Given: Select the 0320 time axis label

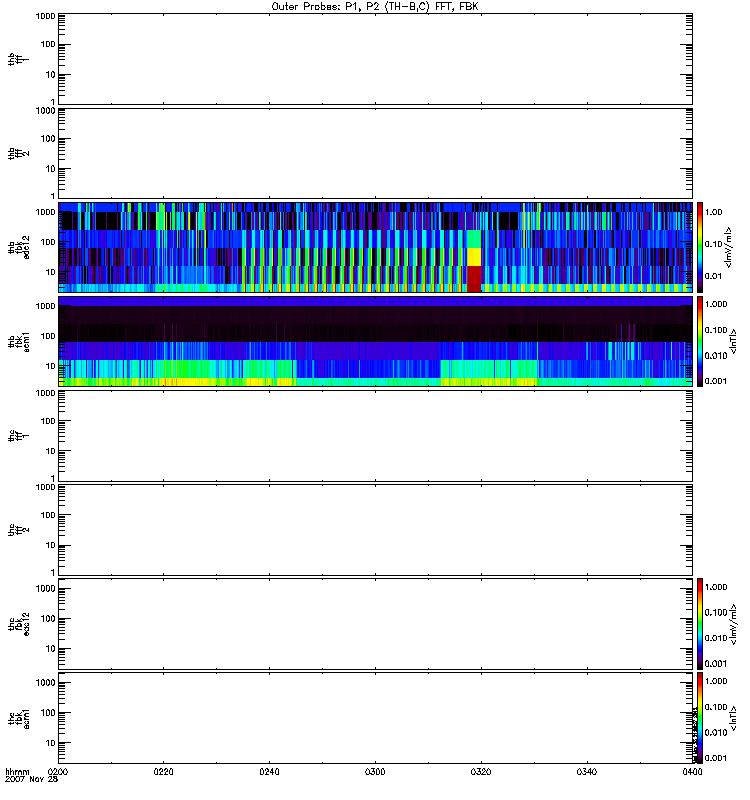Looking at the screenshot, I should pos(480,772).
